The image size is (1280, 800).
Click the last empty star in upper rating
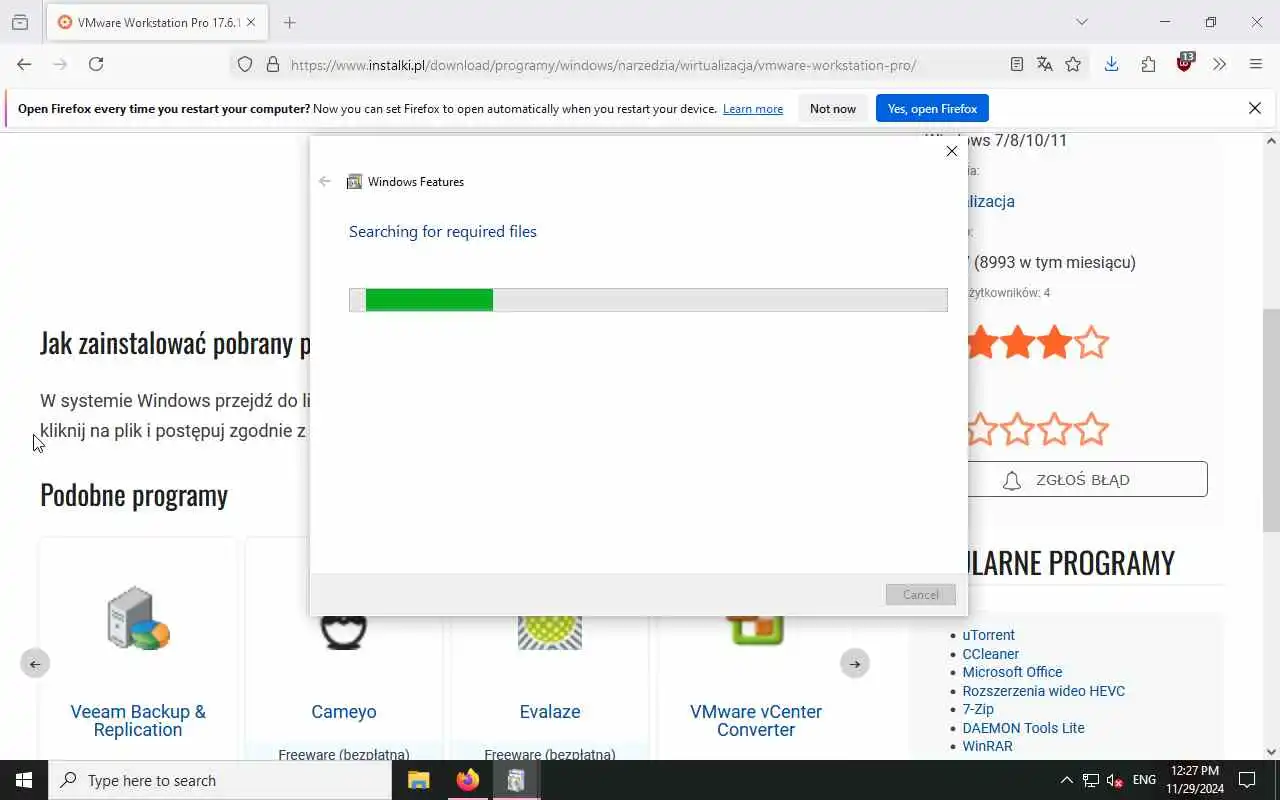[x=1092, y=343]
